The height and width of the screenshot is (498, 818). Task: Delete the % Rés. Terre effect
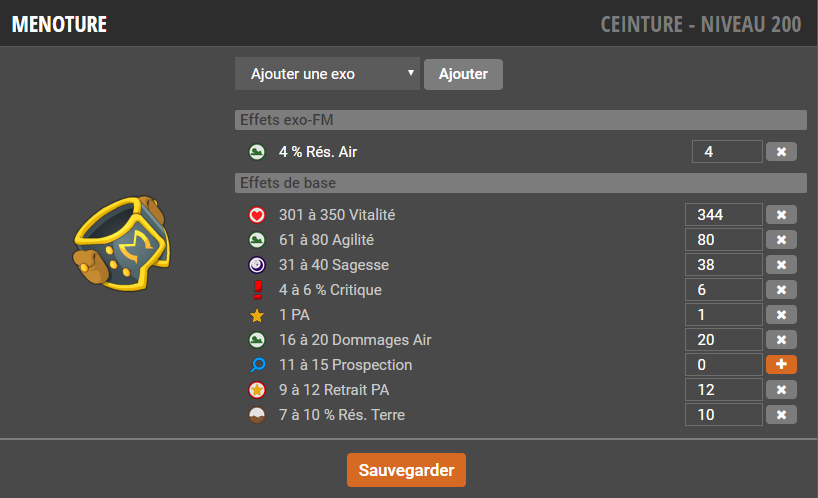click(x=781, y=415)
